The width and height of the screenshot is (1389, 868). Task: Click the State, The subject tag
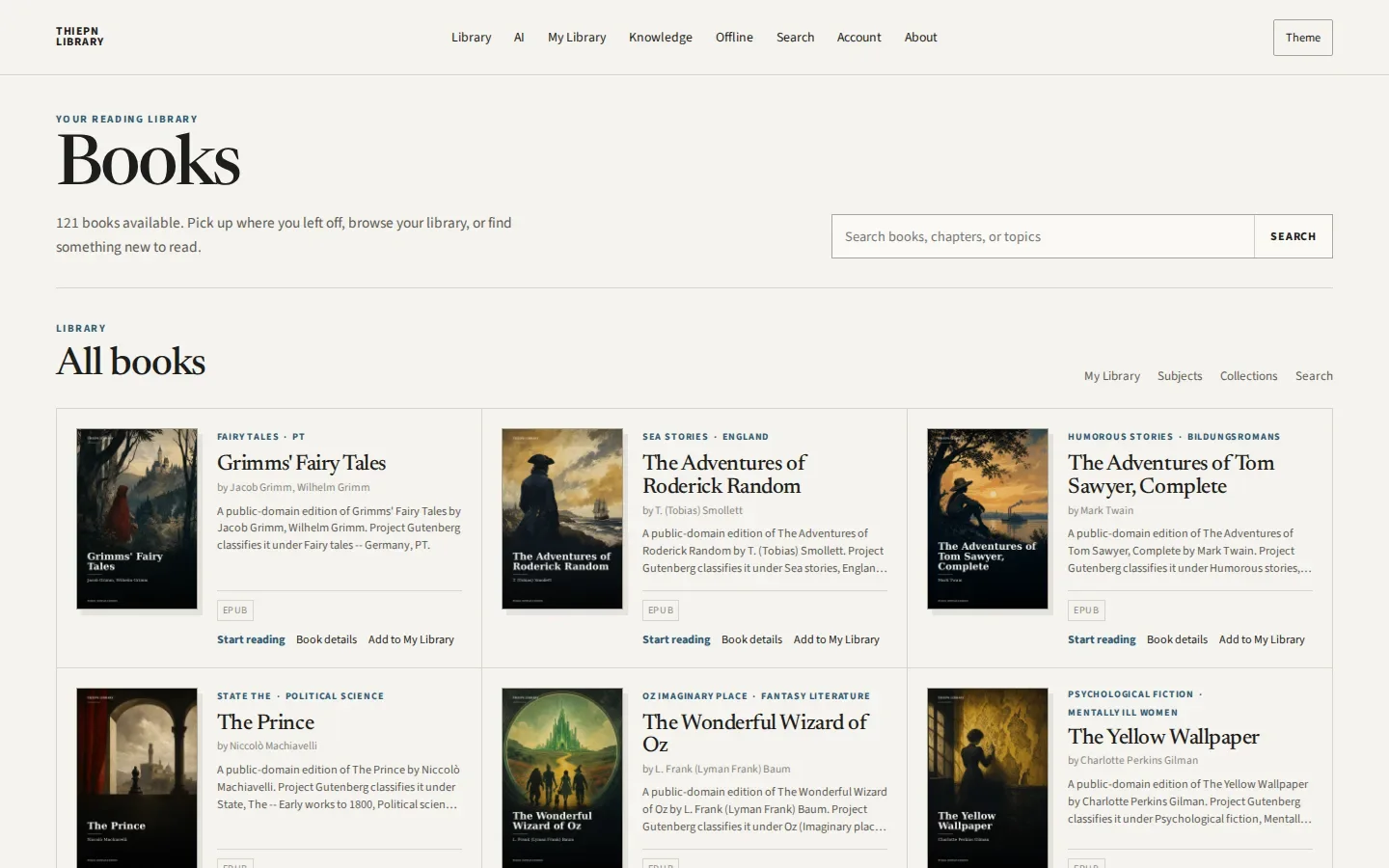[244, 696]
